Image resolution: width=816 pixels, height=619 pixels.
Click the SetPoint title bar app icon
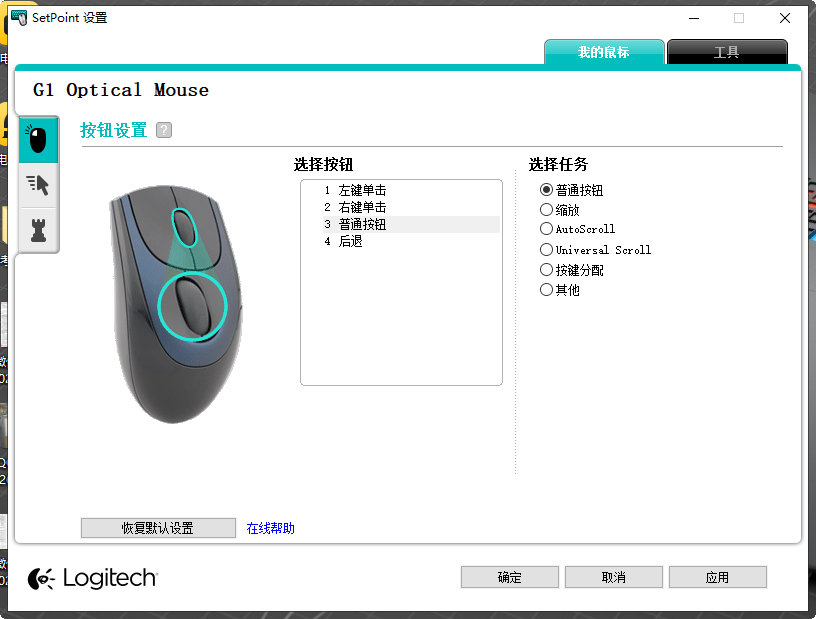19,17
